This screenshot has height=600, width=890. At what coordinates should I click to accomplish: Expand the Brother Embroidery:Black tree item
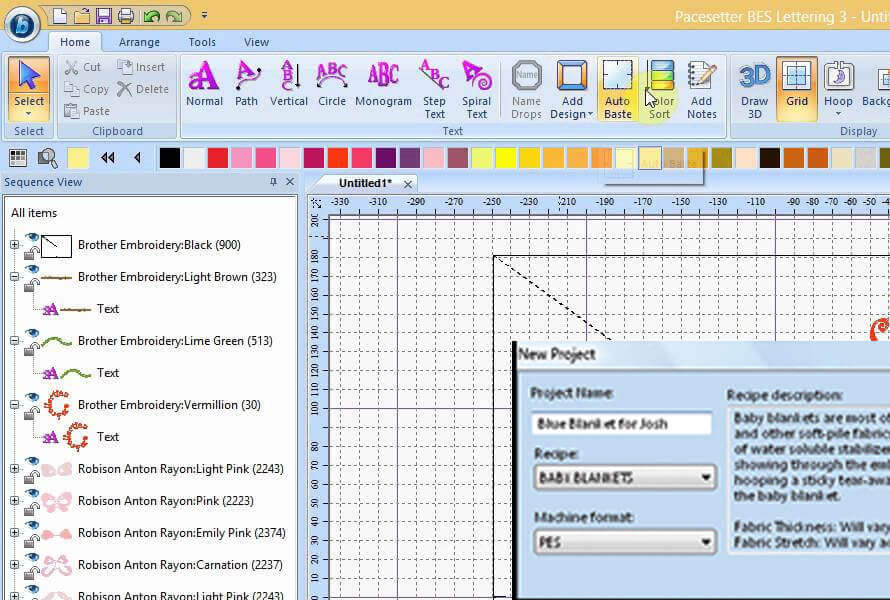14,246
